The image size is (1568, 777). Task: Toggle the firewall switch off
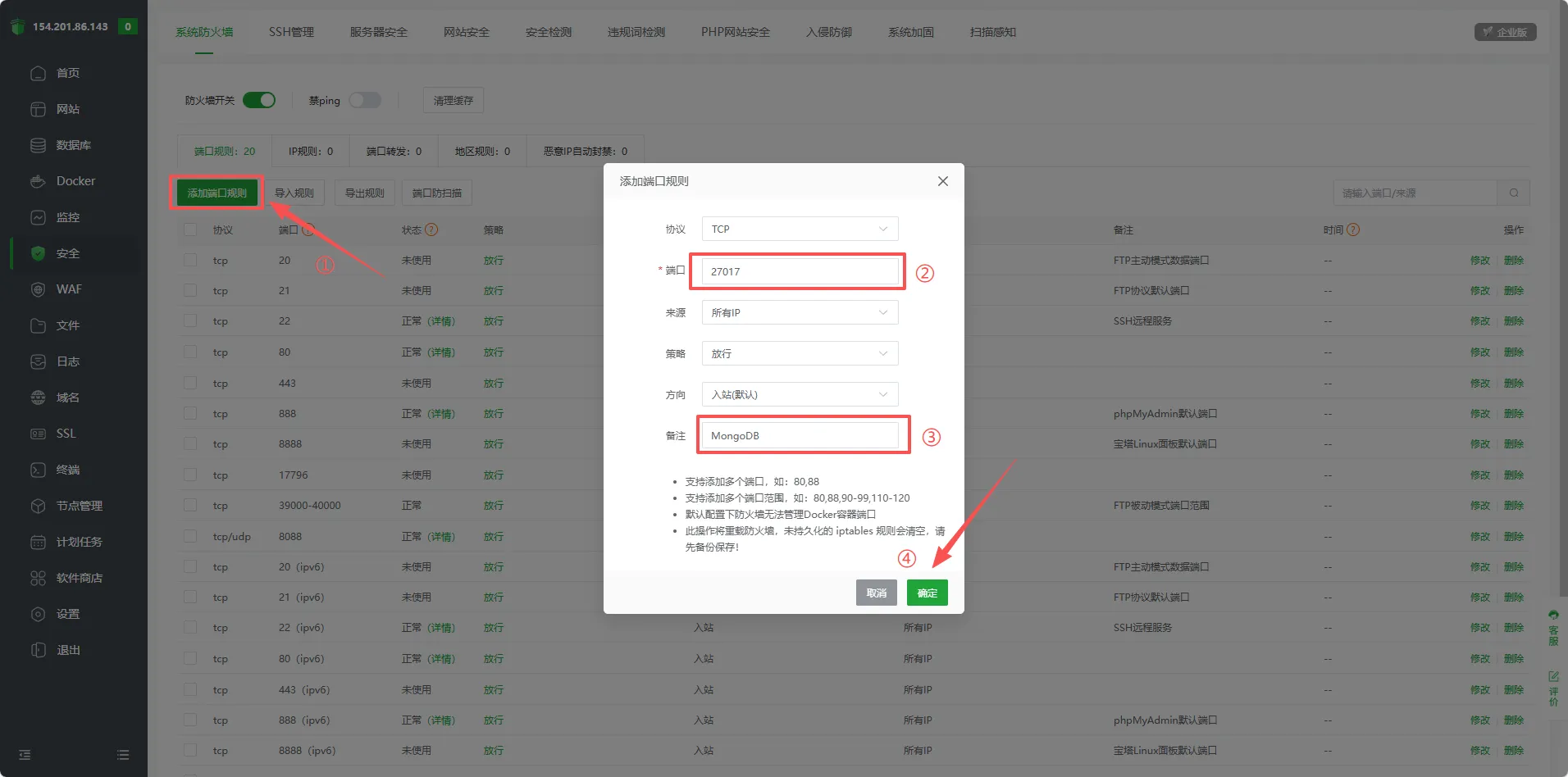point(259,100)
